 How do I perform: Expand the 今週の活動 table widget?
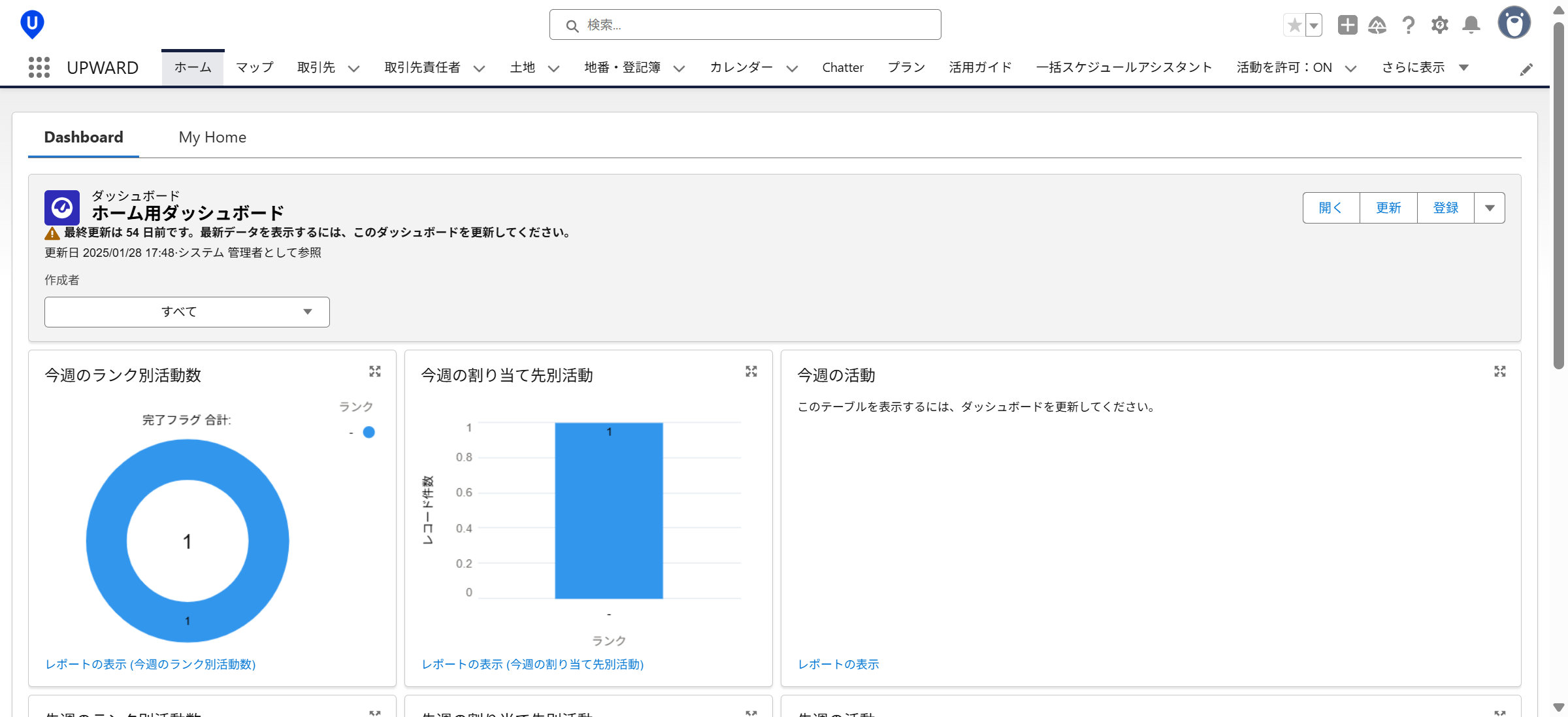click(x=1500, y=371)
